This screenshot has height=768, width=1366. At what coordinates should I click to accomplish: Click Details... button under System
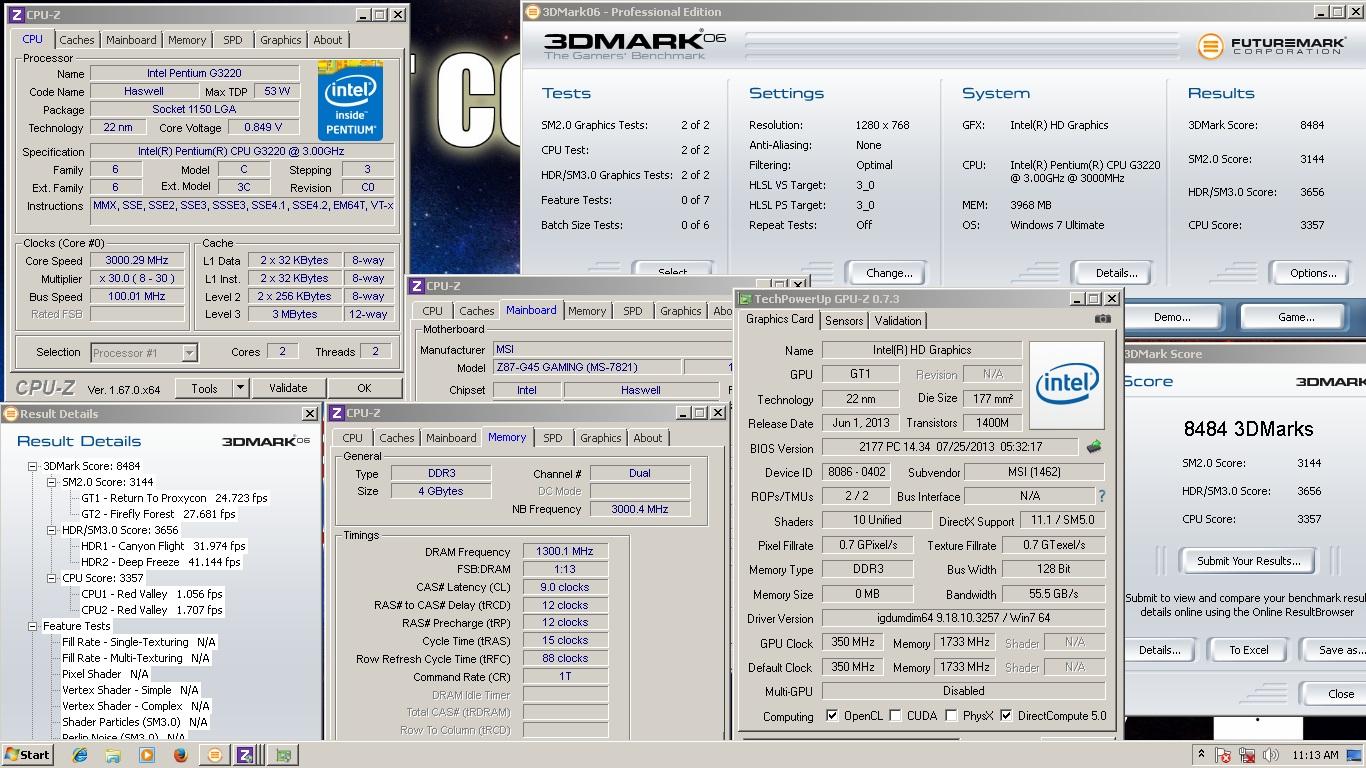click(x=1116, y=273)
